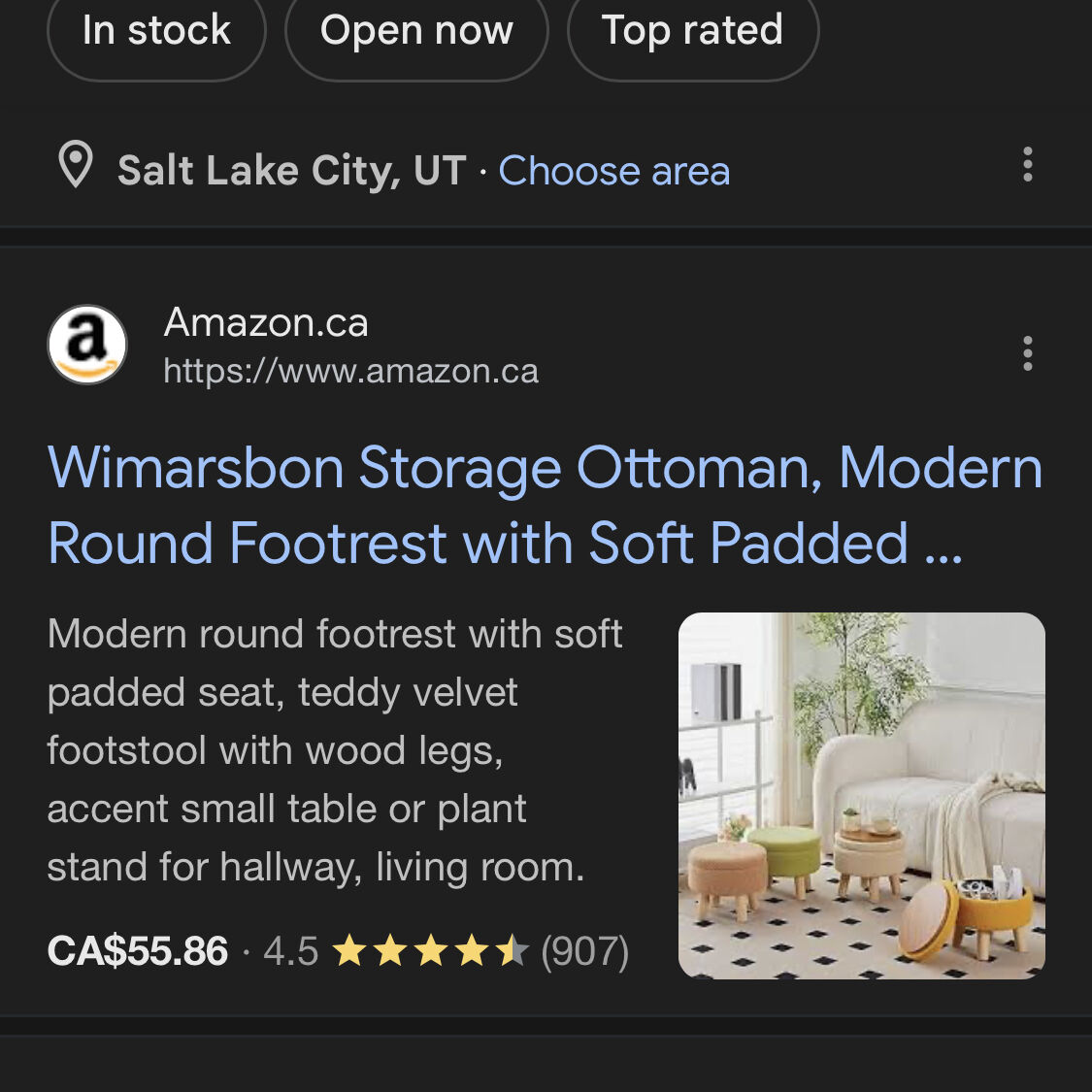Click the Amazon logo favicon
The width and height of the screenshot is (1092, 1092).
pyautogui.click(x=87, y=346)
